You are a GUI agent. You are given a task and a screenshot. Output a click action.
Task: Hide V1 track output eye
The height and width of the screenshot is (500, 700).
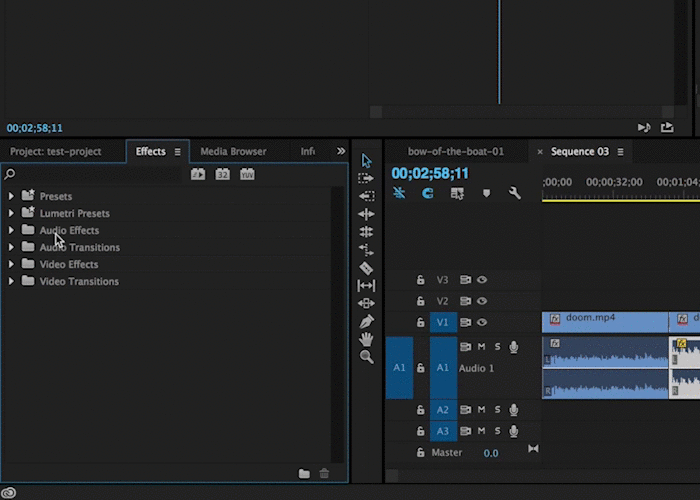click(482, 322)
